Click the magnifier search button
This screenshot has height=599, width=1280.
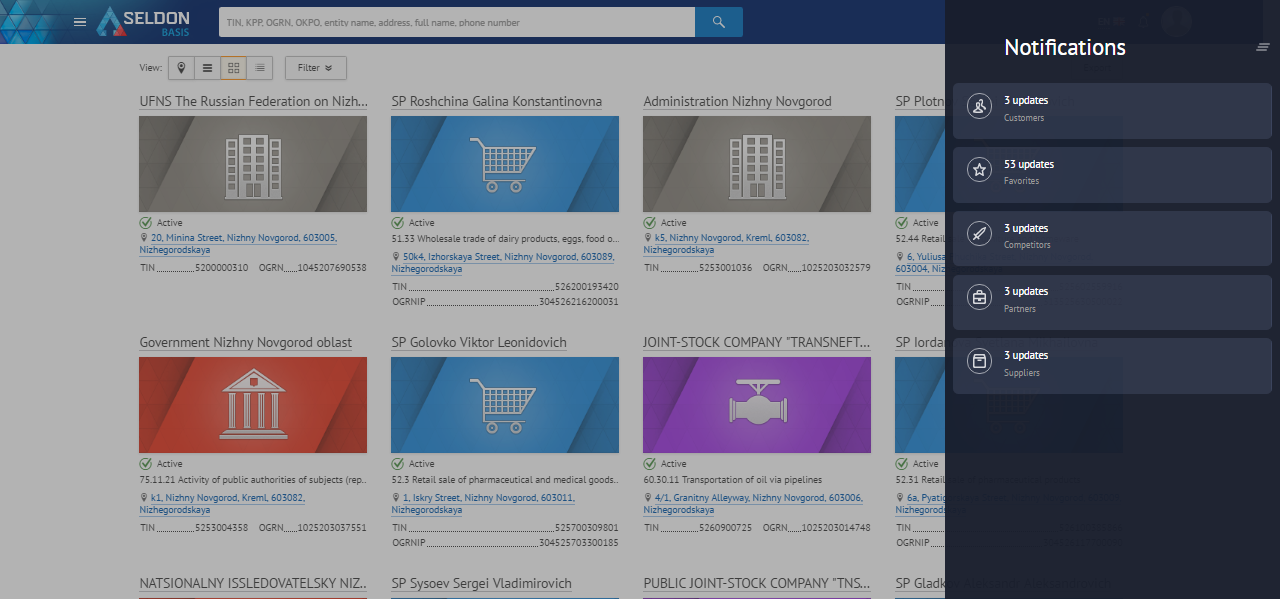pyautogui.click(x=719, y=22)
